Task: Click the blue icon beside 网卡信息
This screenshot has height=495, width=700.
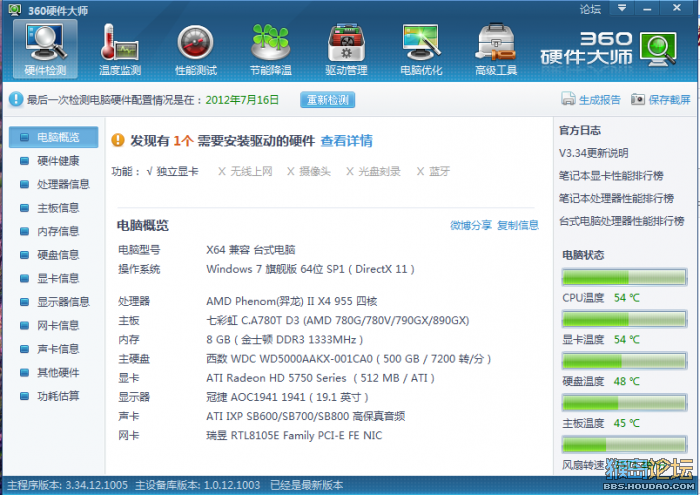Action: (x=25, y=325)
